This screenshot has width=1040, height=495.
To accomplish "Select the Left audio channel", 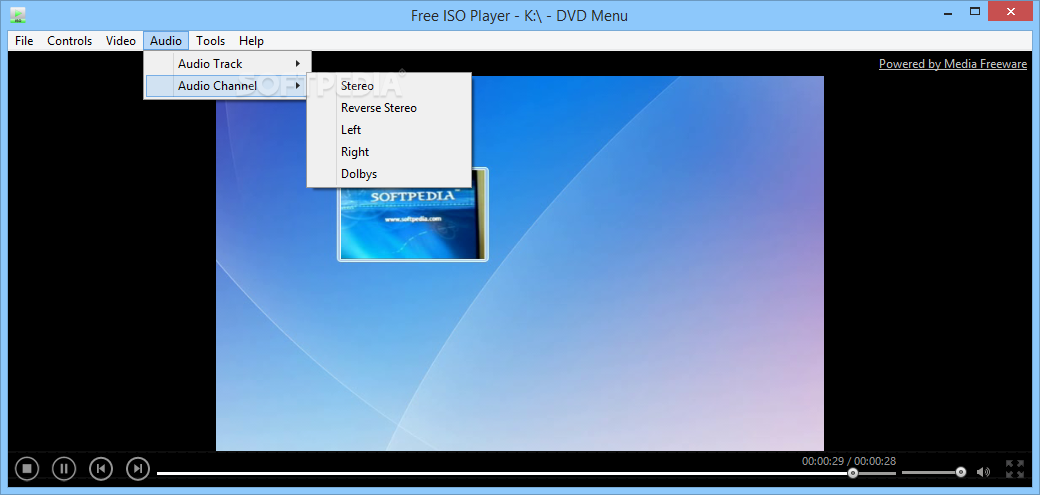I will click(389, 129).
